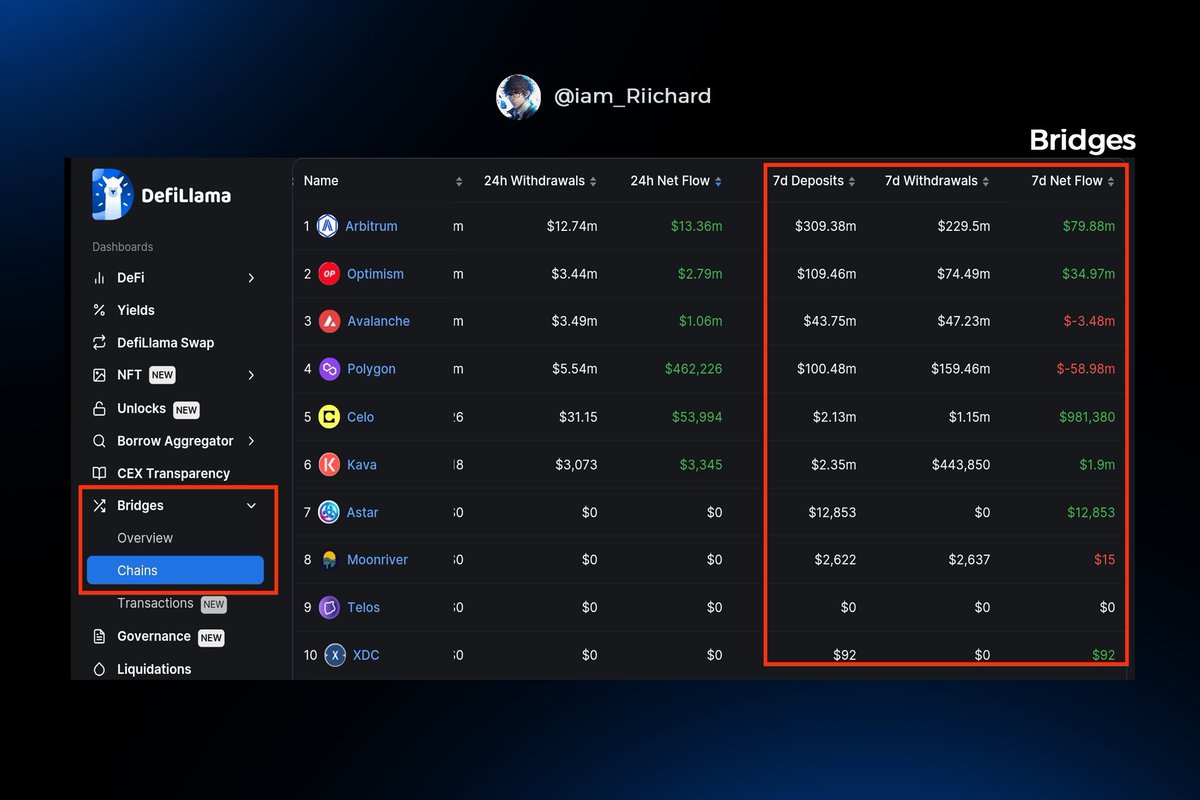Open the Moonriver chain link

[x=378, y=560]
